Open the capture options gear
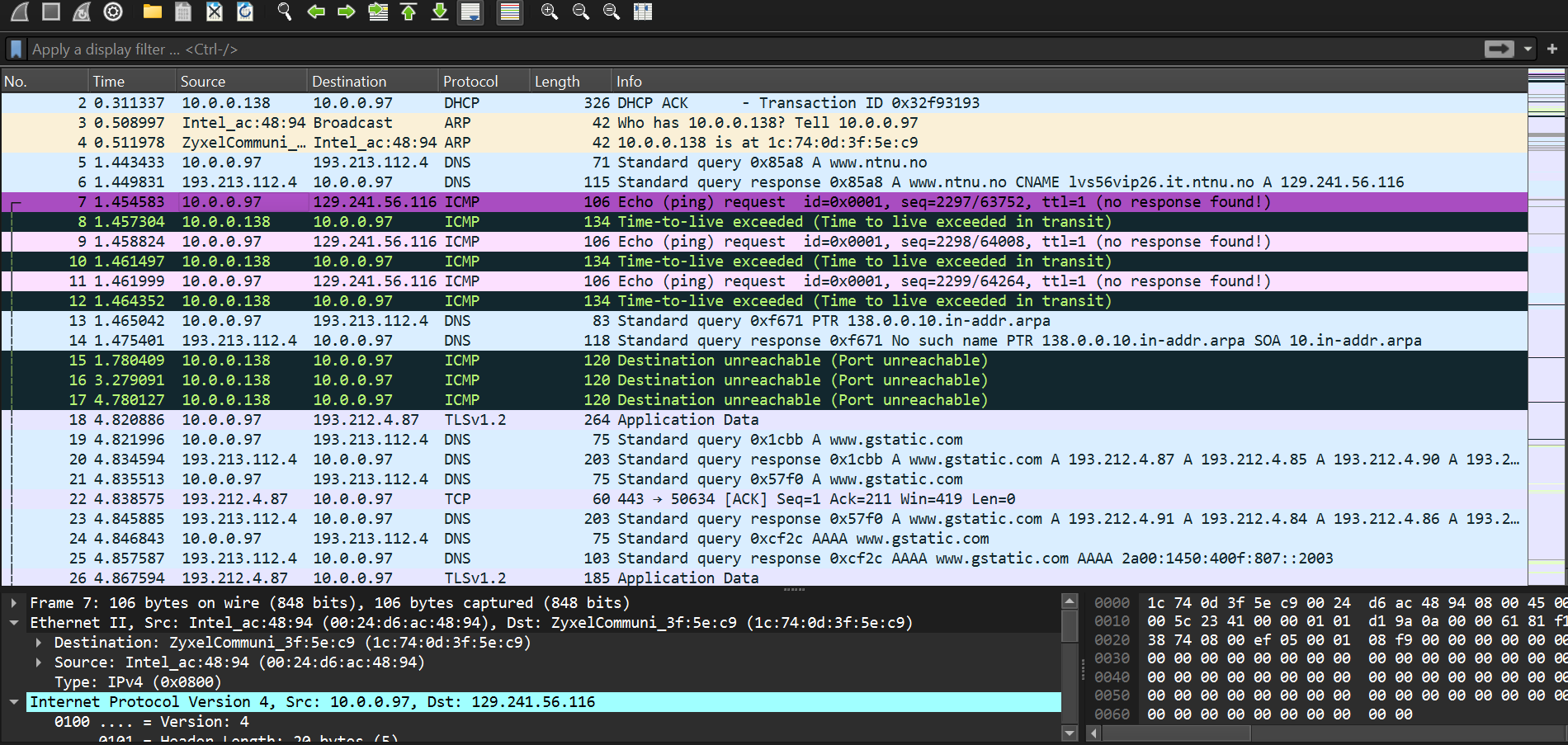 pos(113,12)
